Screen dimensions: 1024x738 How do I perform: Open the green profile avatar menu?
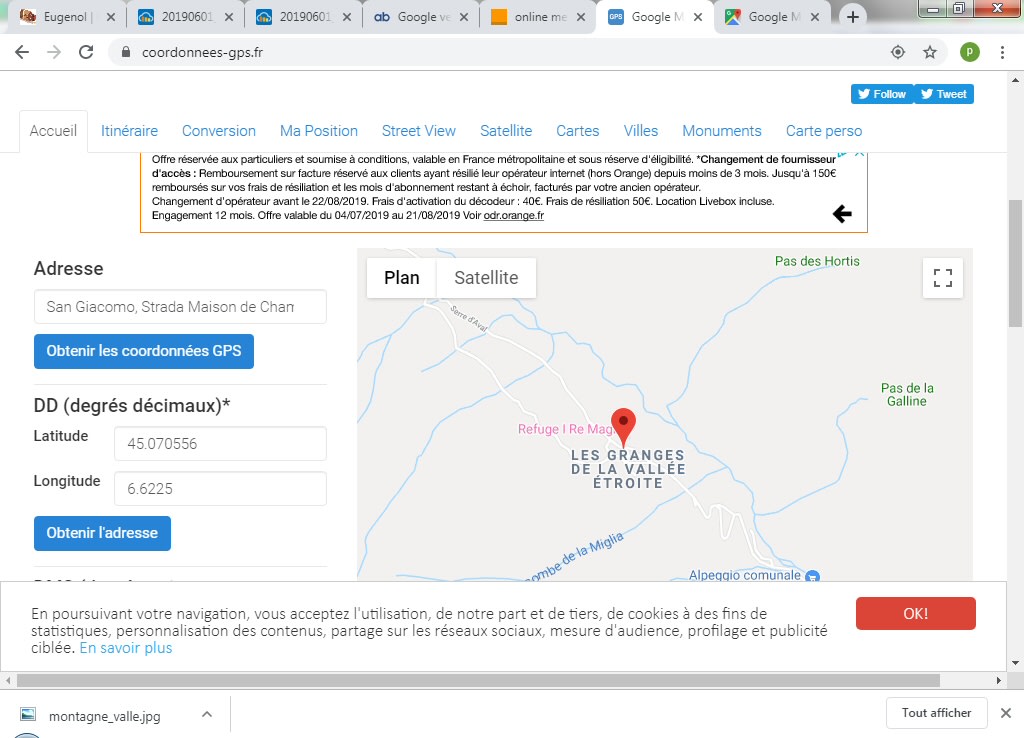pos(969,53)
